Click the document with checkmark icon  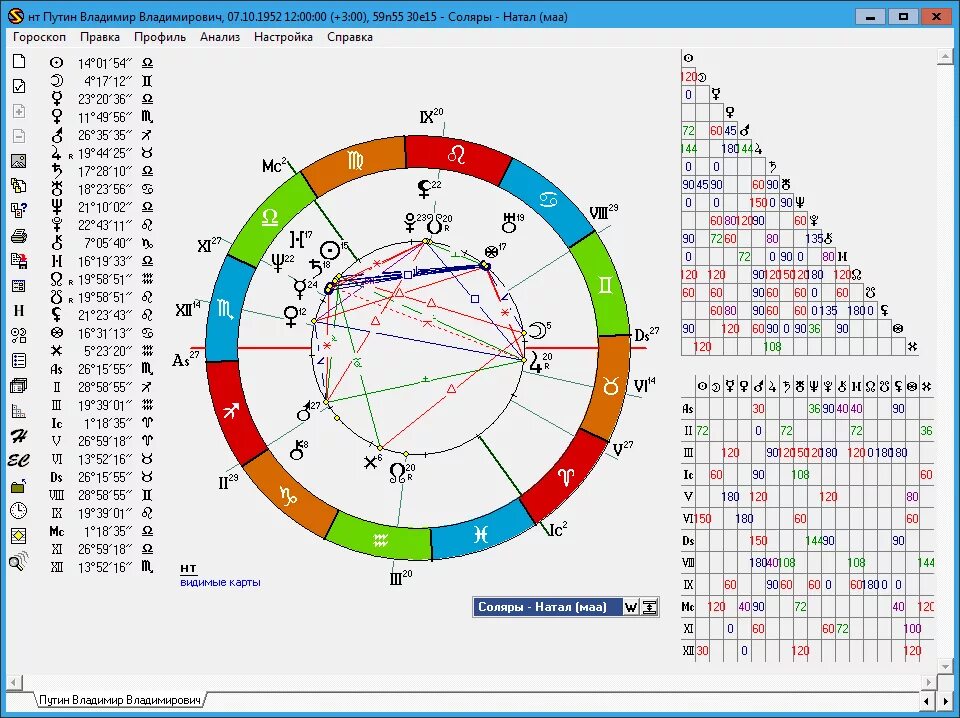(19, 86)
